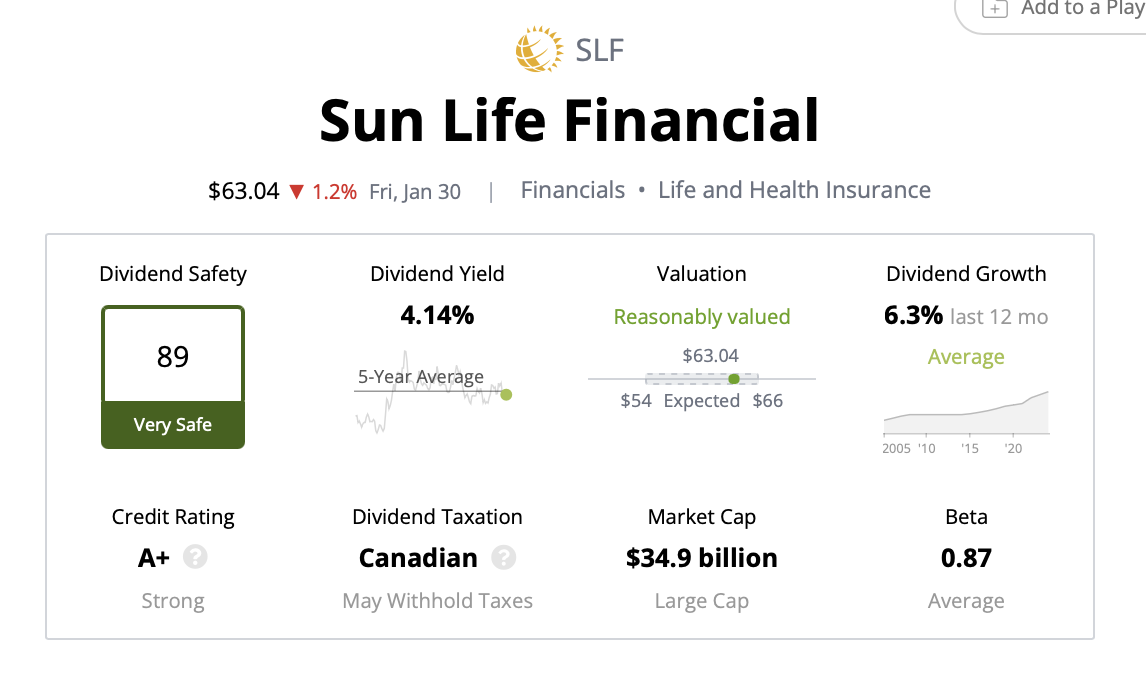Open the Life and Health Insurance industry link

tap(794, 190)
